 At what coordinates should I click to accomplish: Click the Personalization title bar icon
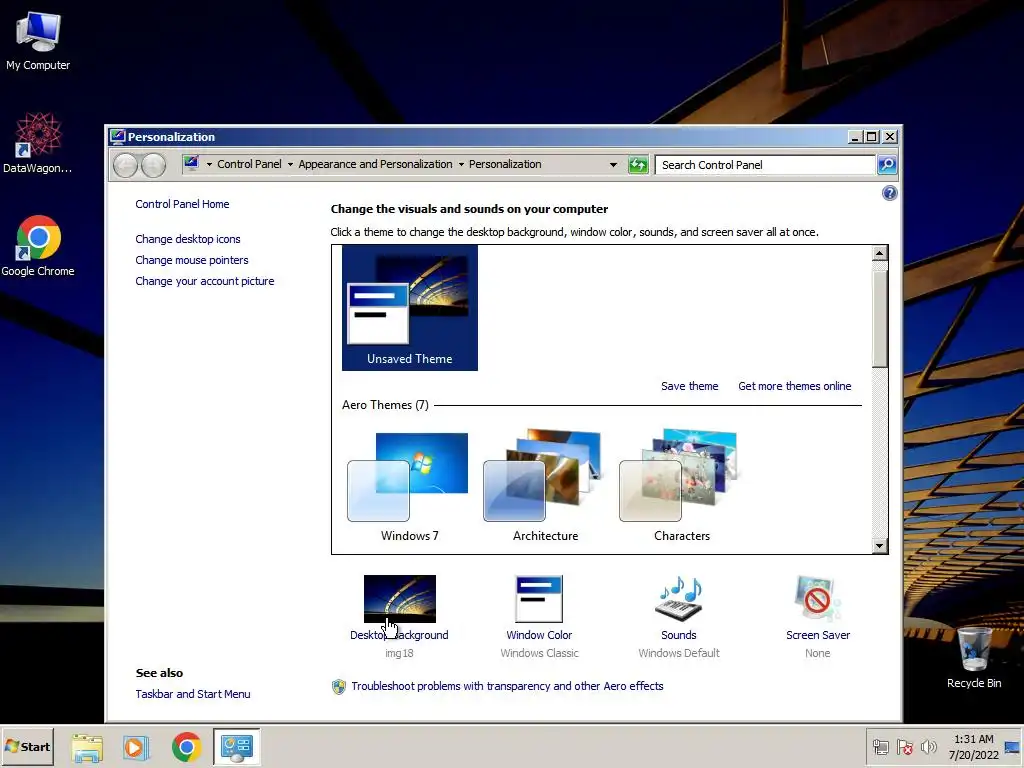(x=118, y=136)
